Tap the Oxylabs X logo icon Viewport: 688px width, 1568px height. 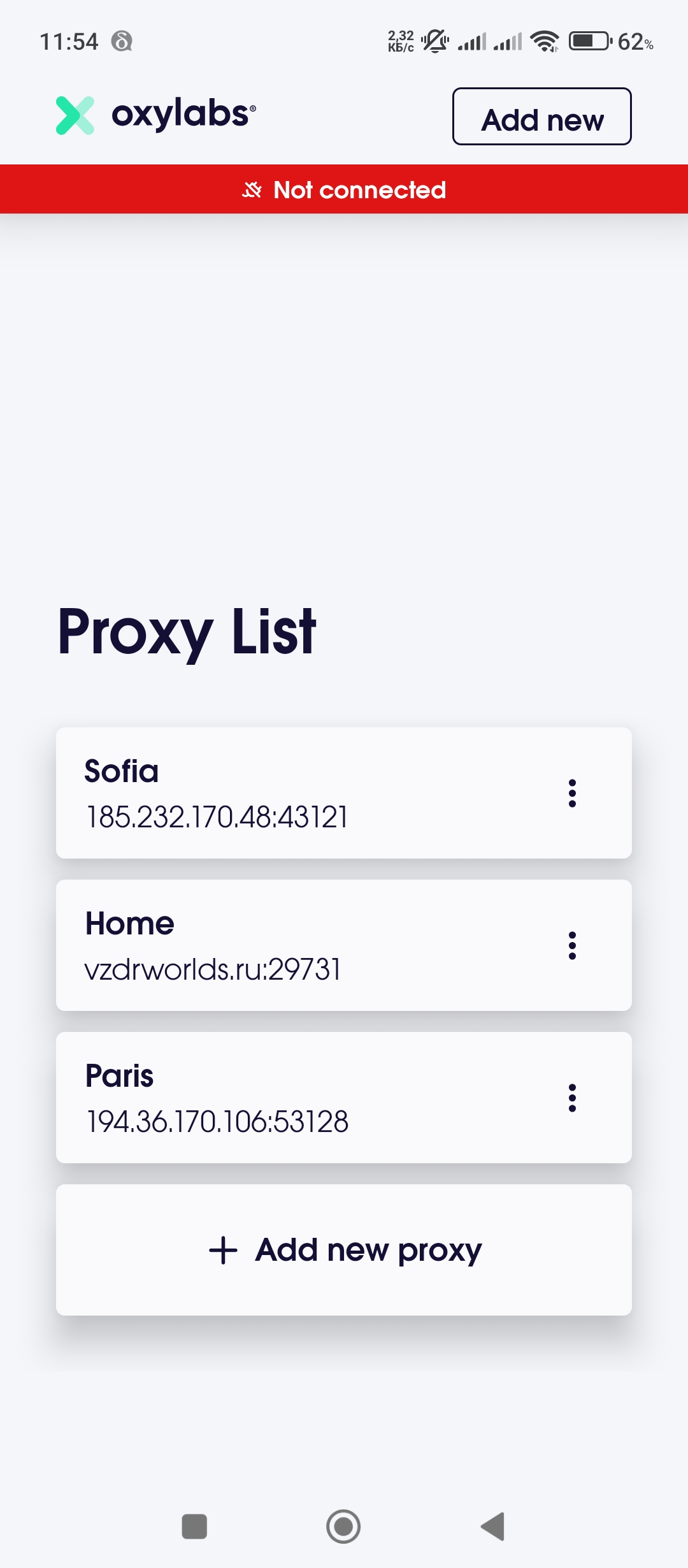pos(75,115)
